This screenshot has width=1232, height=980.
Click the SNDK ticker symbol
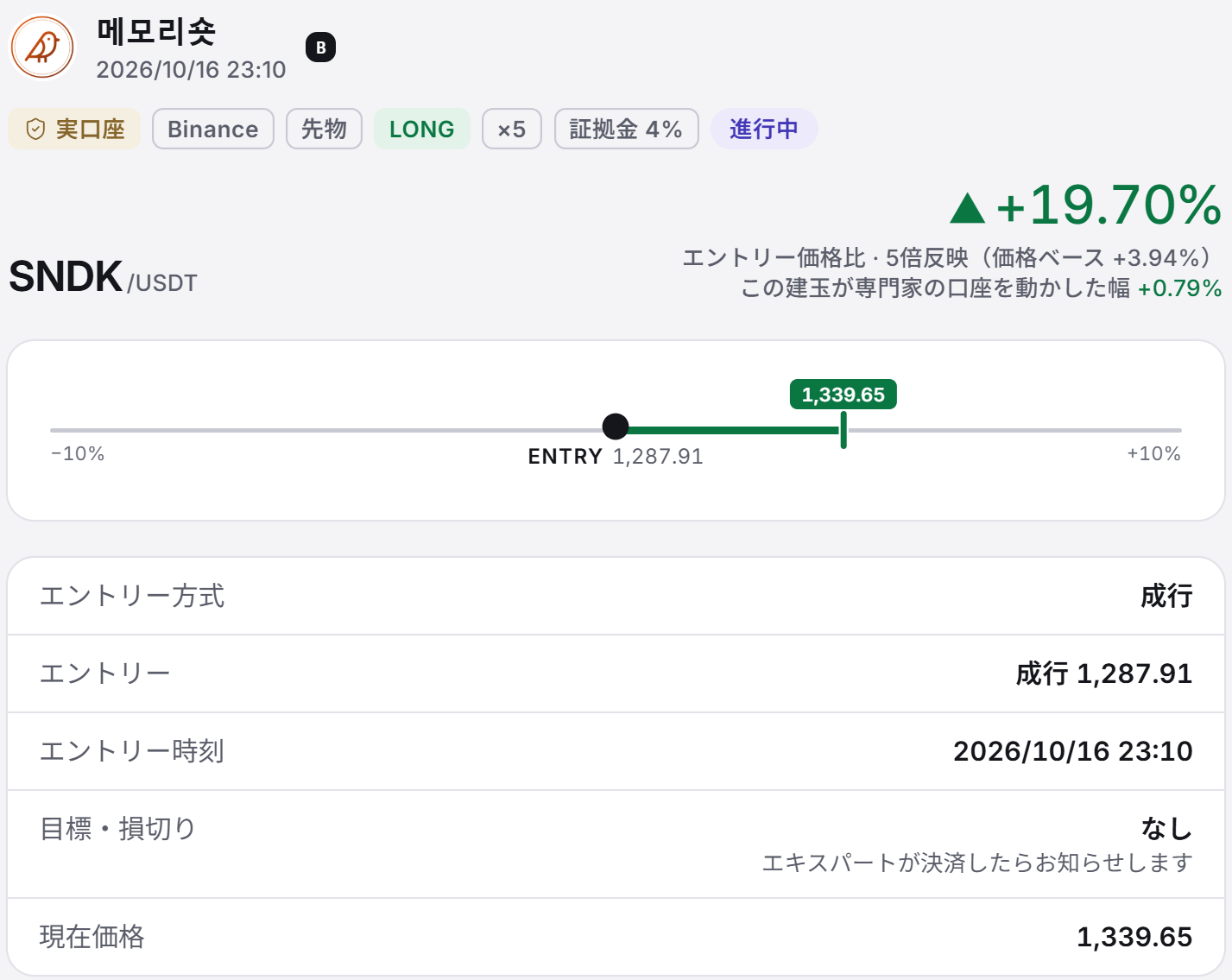tap(65, 277)
